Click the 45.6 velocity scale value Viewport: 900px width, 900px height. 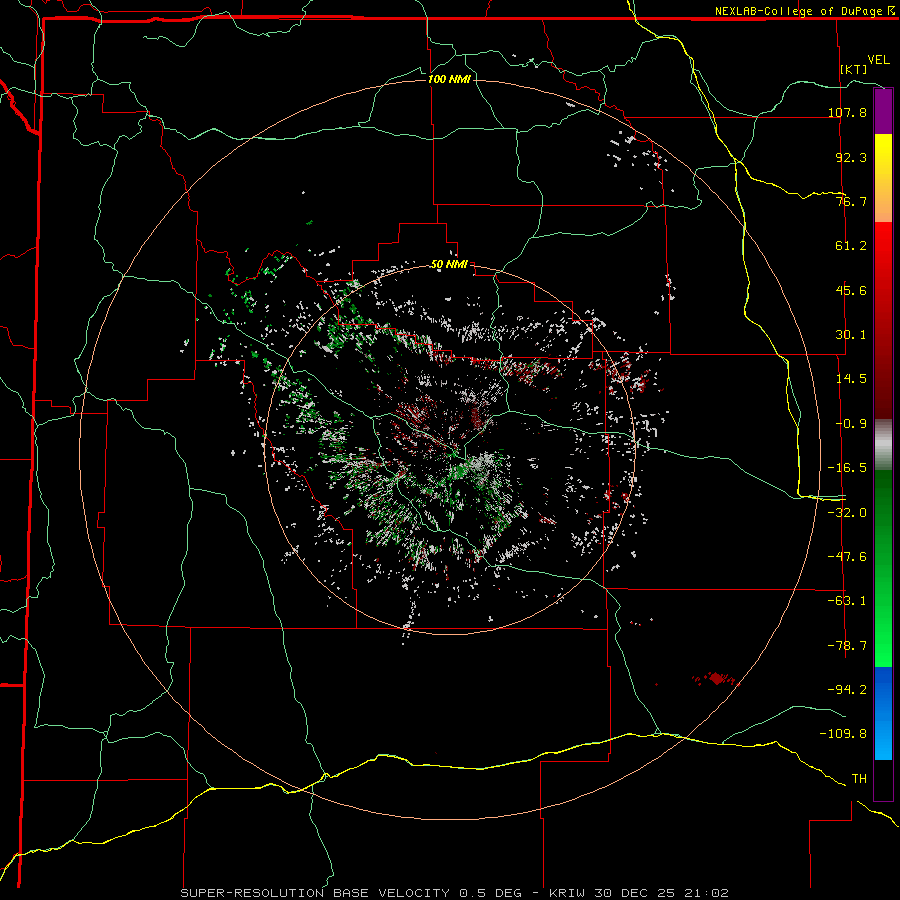851,290
